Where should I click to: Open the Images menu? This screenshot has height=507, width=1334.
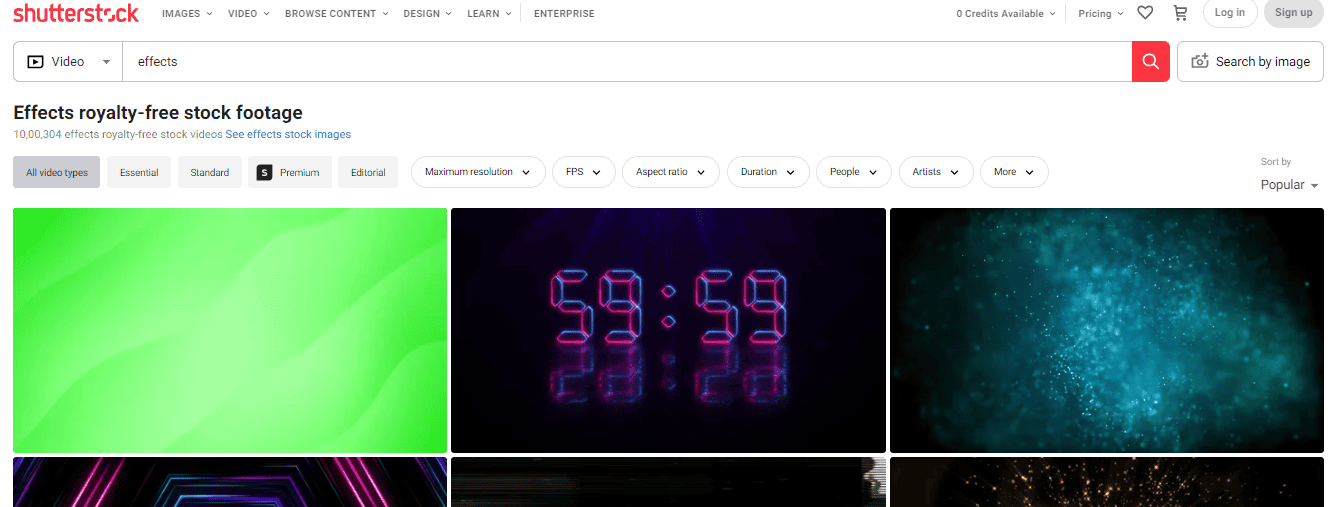(x=187, y=13)
